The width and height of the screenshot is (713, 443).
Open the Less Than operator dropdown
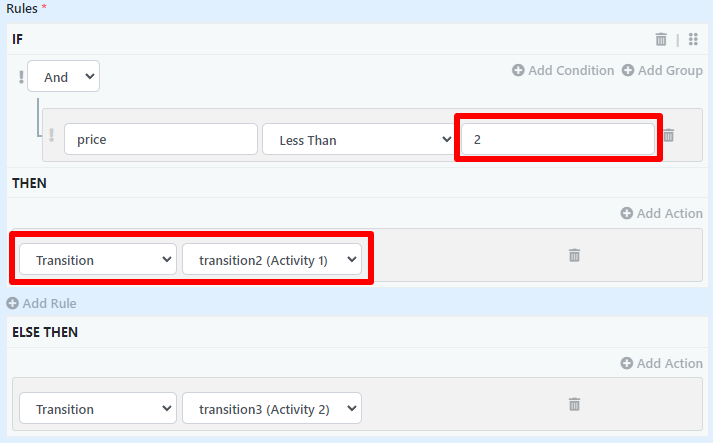pyautogui.click(x=358, y=140)
